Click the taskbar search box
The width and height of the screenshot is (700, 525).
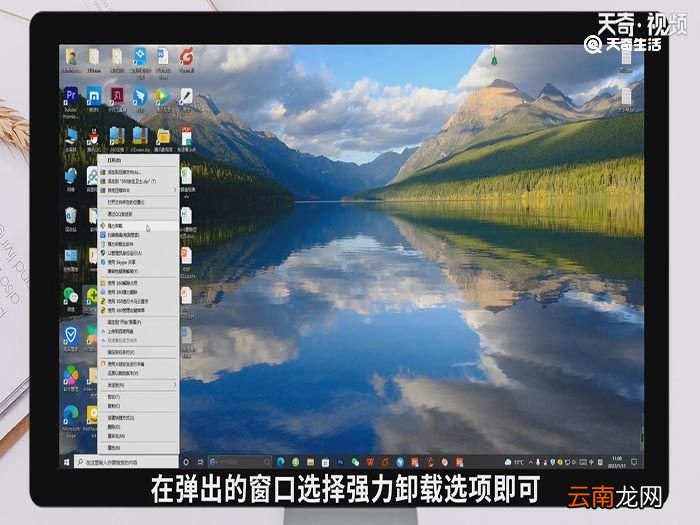(126, 462)
